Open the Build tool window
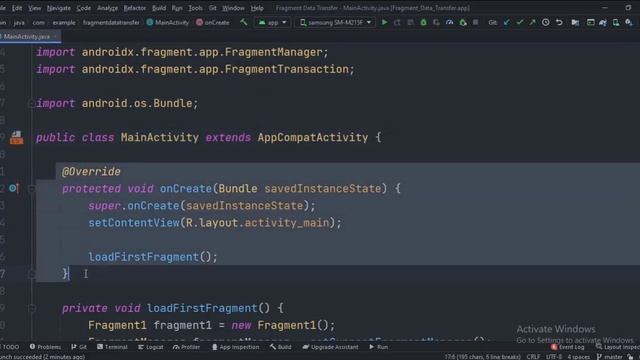The width and height of the screenshot is (640, 360). (280, 347)
